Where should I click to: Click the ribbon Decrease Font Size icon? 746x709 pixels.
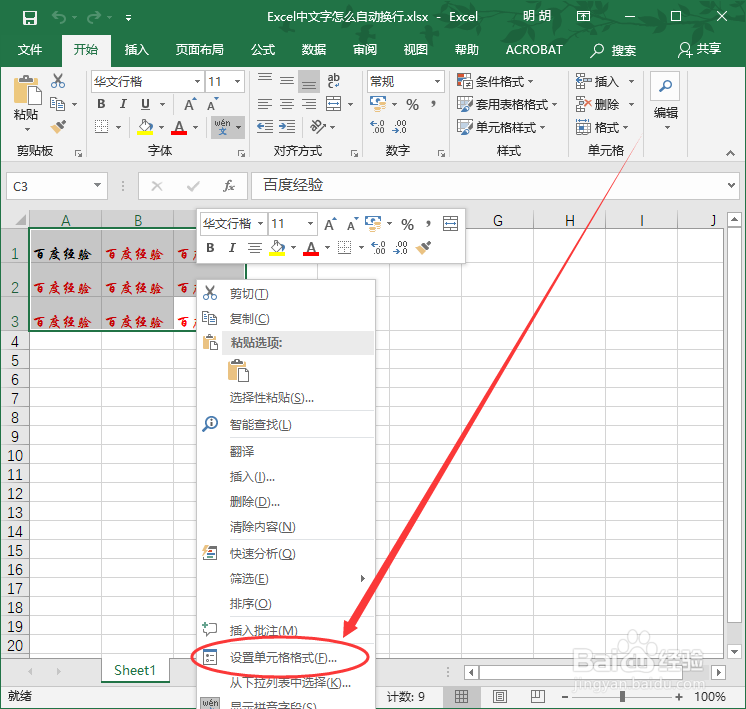(x=212, y=104)
